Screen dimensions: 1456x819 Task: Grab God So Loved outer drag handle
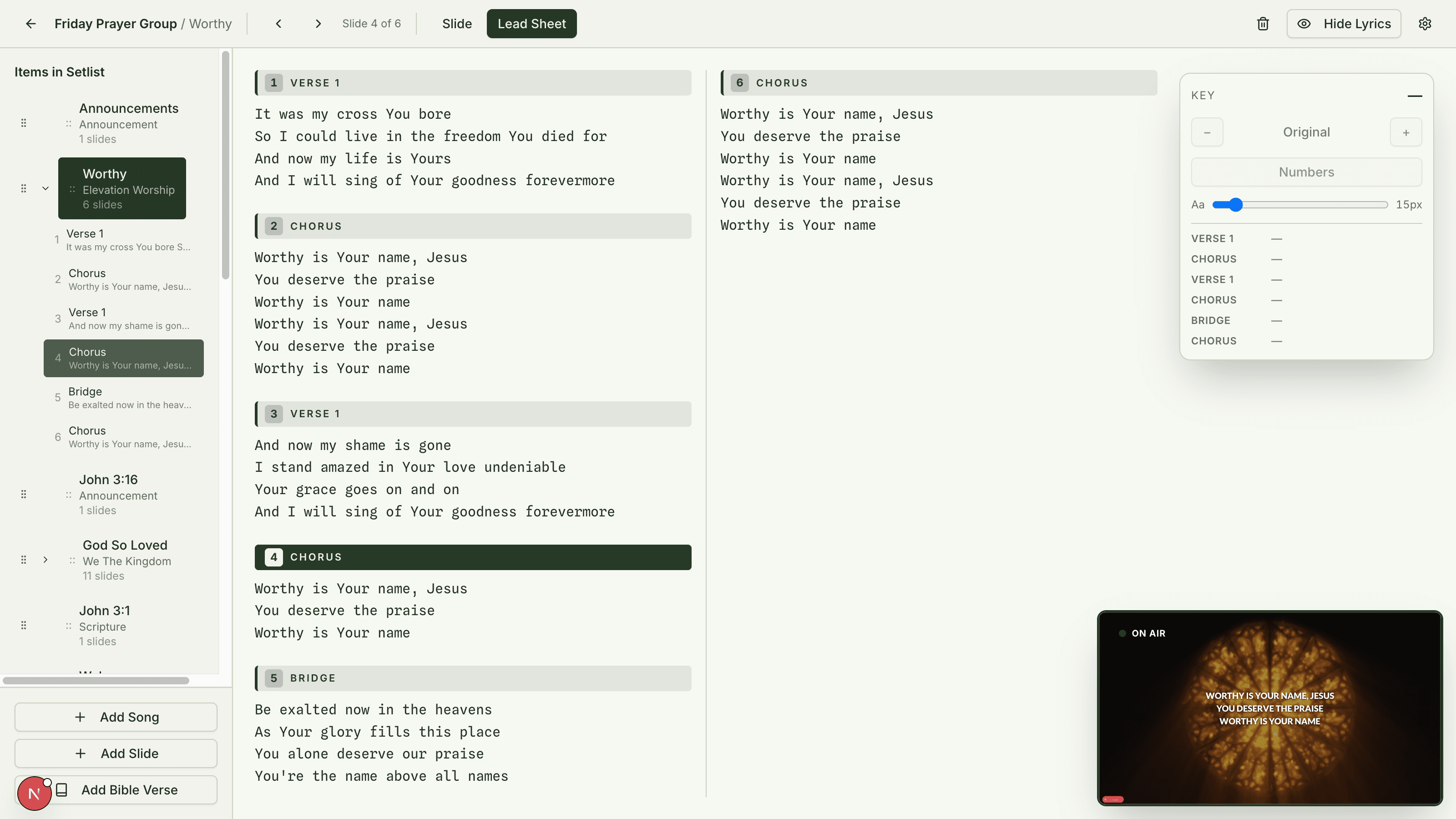(24, 560)
